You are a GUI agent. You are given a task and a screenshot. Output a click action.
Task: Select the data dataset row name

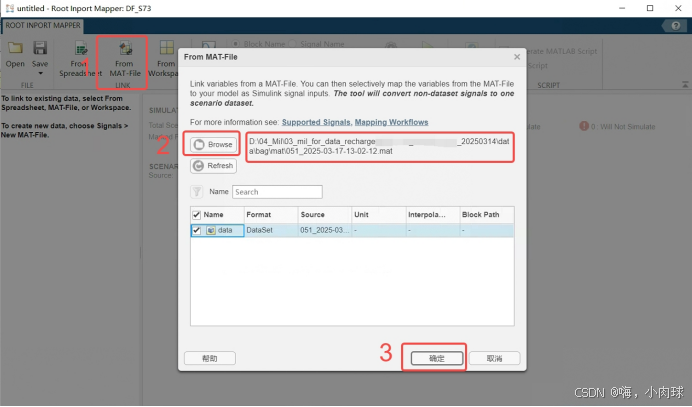point(225,230)
